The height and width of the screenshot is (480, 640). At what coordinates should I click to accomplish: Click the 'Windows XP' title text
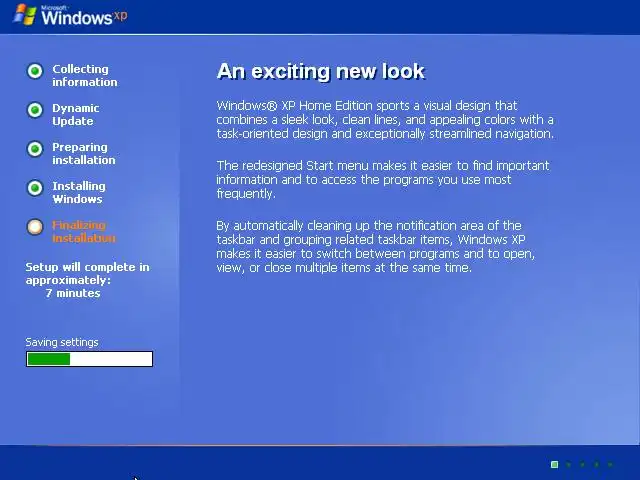[84, 16]
